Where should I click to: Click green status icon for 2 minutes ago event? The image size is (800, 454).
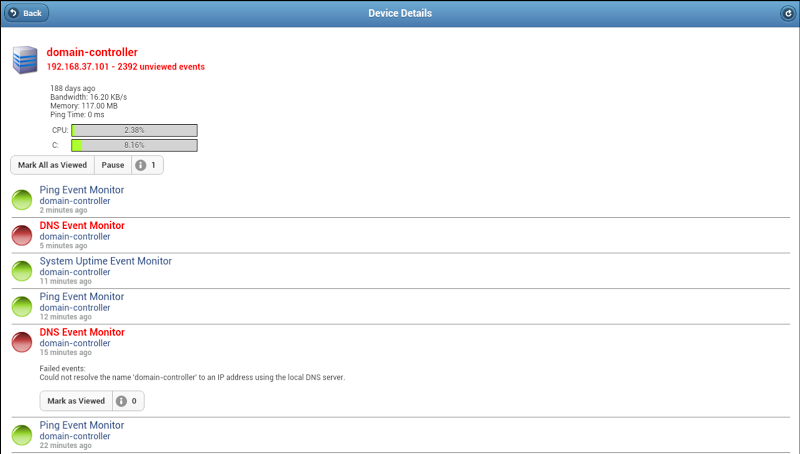tap(22, 200)
